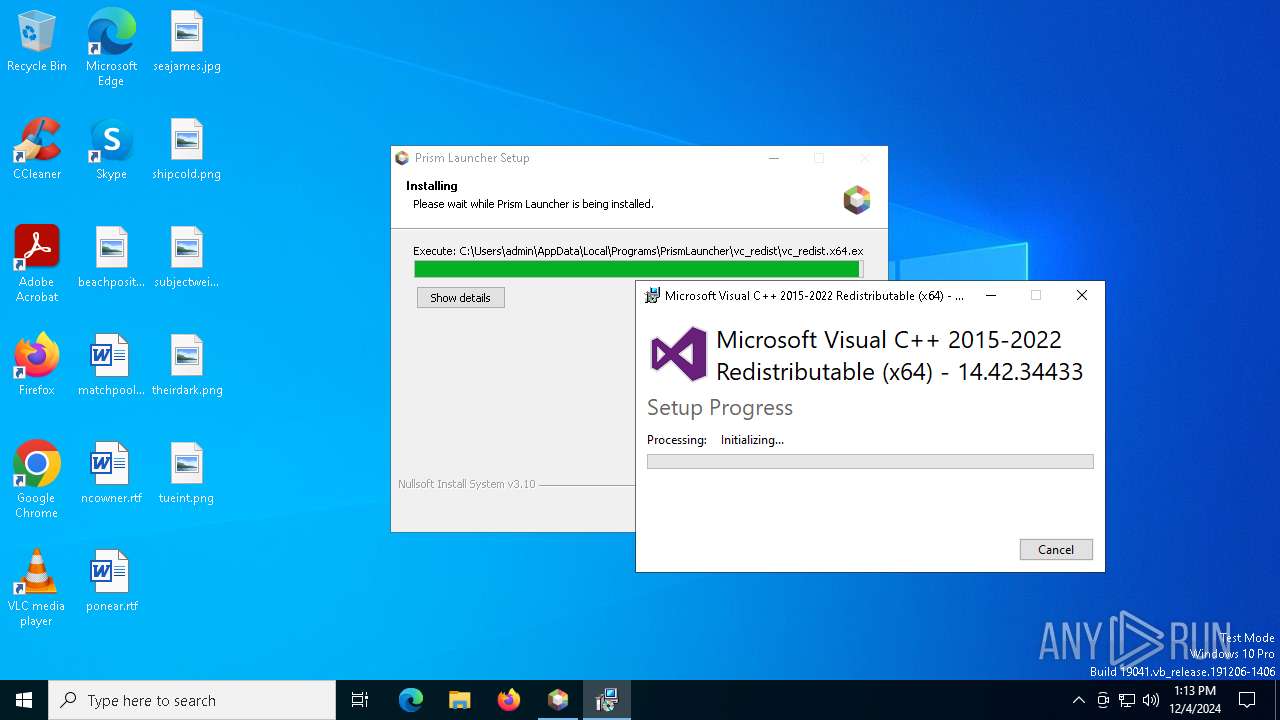Click the 'Initializing...' processing status text
Screen dimensions: 1280x720
(x=752, y=440)
